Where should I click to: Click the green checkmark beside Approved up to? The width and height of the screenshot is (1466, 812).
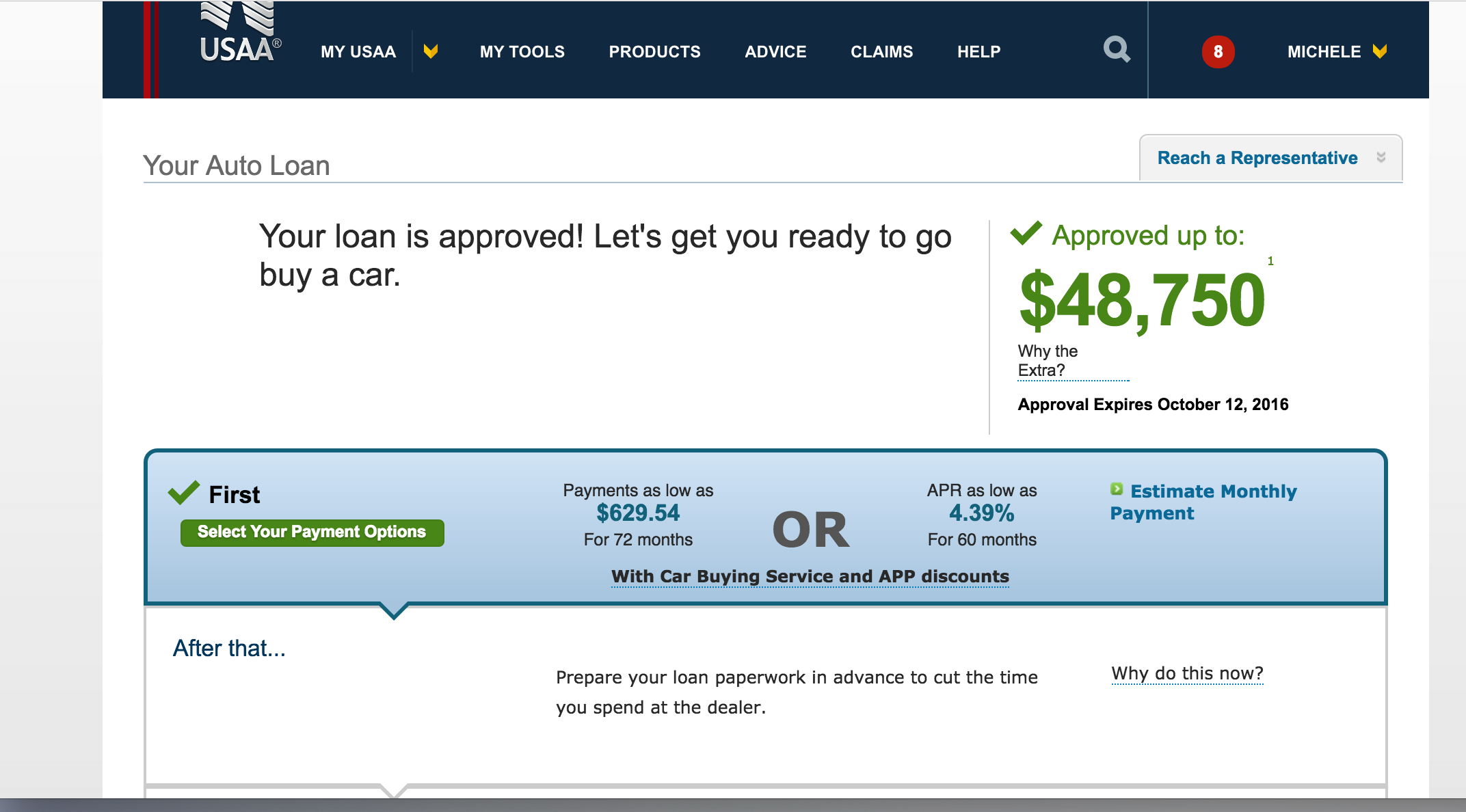click(1026, 233)
